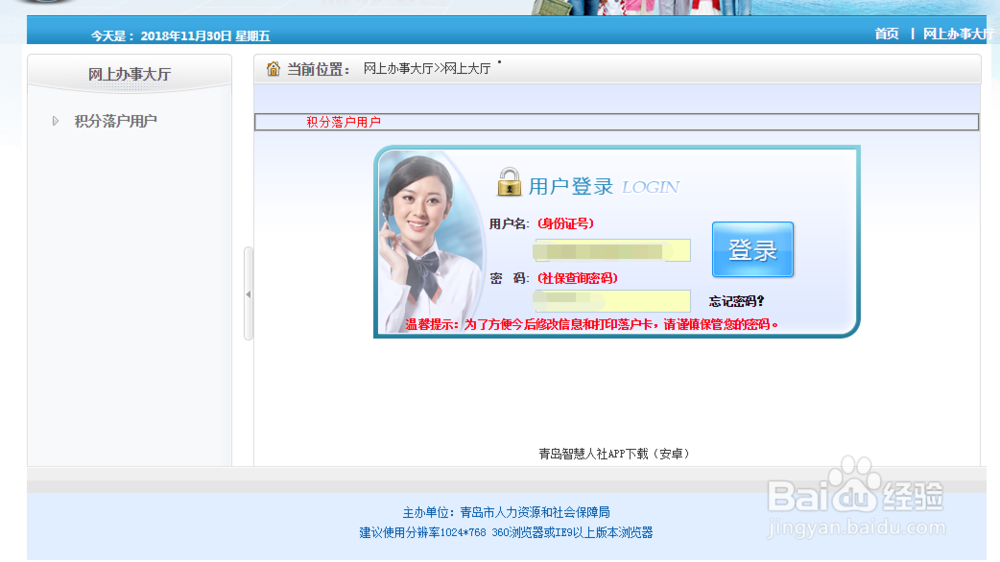This screenshot has height=562, width=1000.
Task: Open 网上办事大厅 in top navigation bar
Action: [957, 34]
